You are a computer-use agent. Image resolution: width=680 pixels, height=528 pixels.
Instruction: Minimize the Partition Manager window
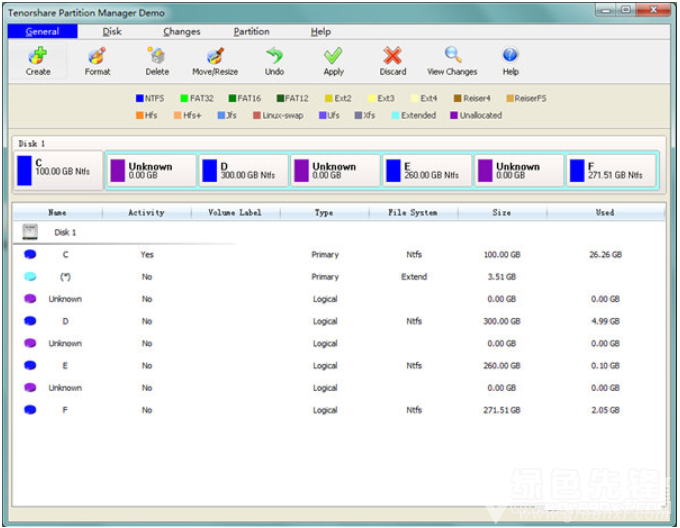coord(606,10)
